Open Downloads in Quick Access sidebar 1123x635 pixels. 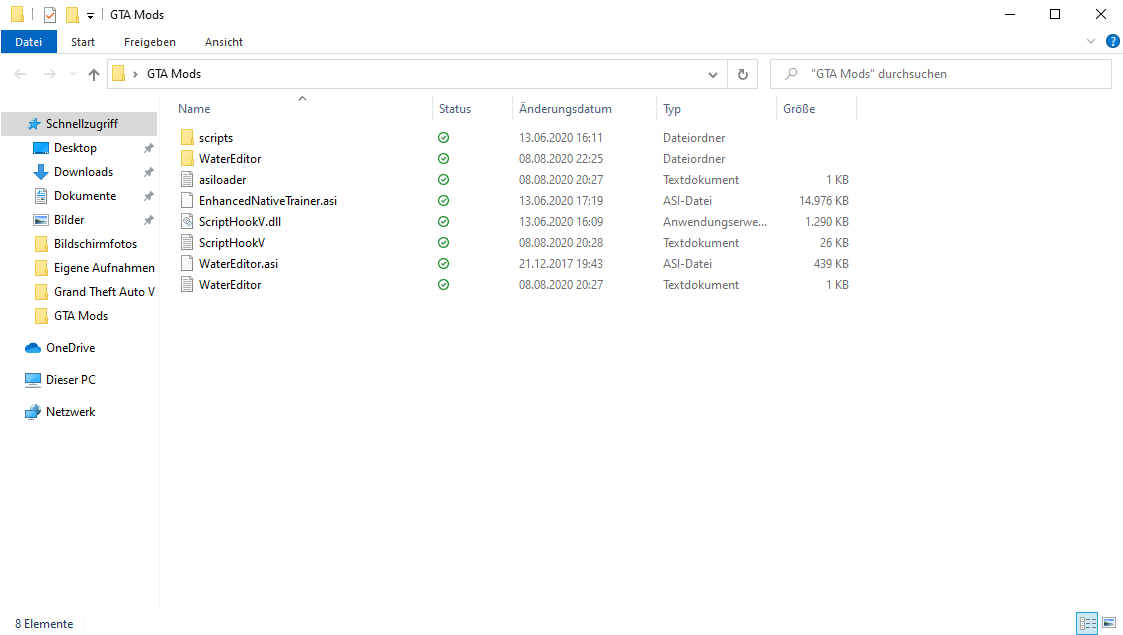click(83, 172)
